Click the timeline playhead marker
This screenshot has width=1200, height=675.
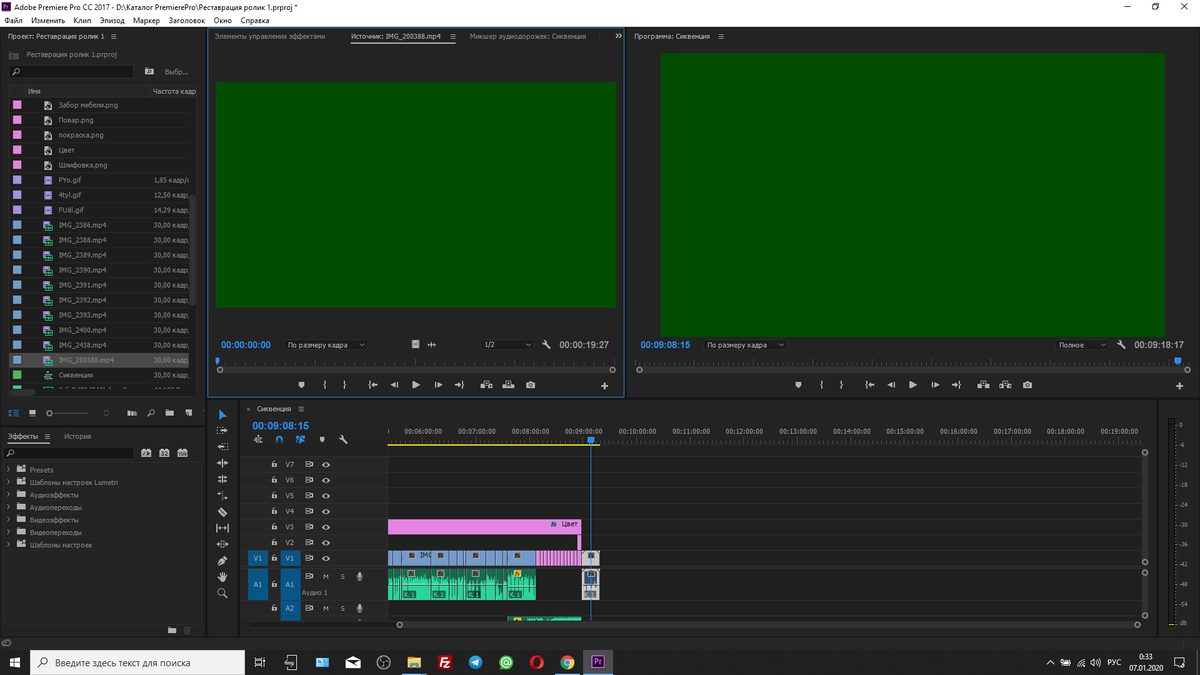pyautogui.click(x=591, y=440)
